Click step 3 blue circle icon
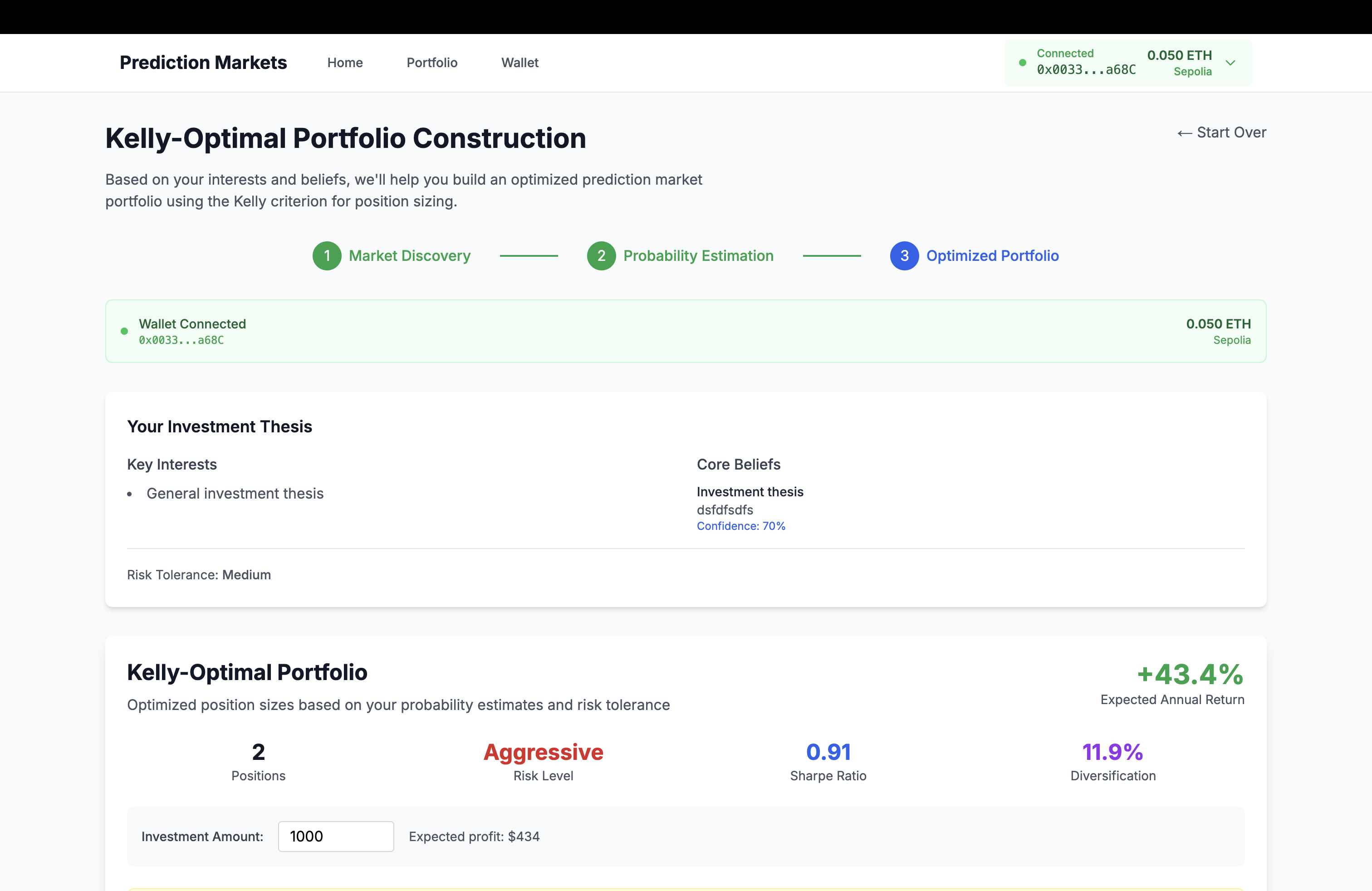This screenshot has width=1372, height=891. pos(904,256)
